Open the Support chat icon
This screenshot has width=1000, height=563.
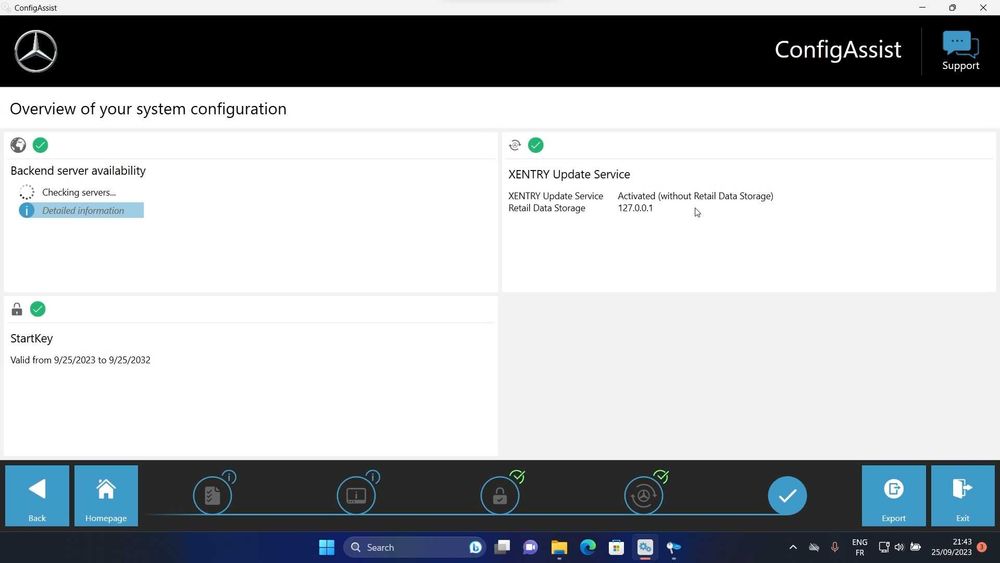coord(960,51)
